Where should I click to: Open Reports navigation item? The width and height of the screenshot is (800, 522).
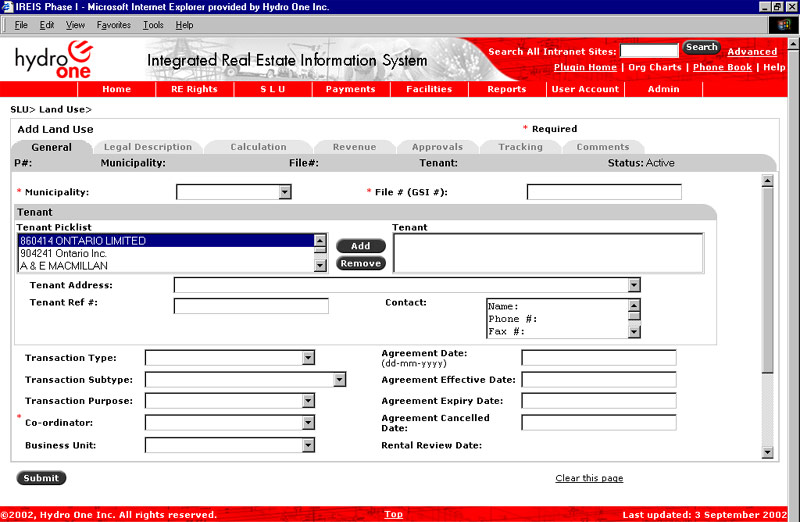tap(507, 89)
